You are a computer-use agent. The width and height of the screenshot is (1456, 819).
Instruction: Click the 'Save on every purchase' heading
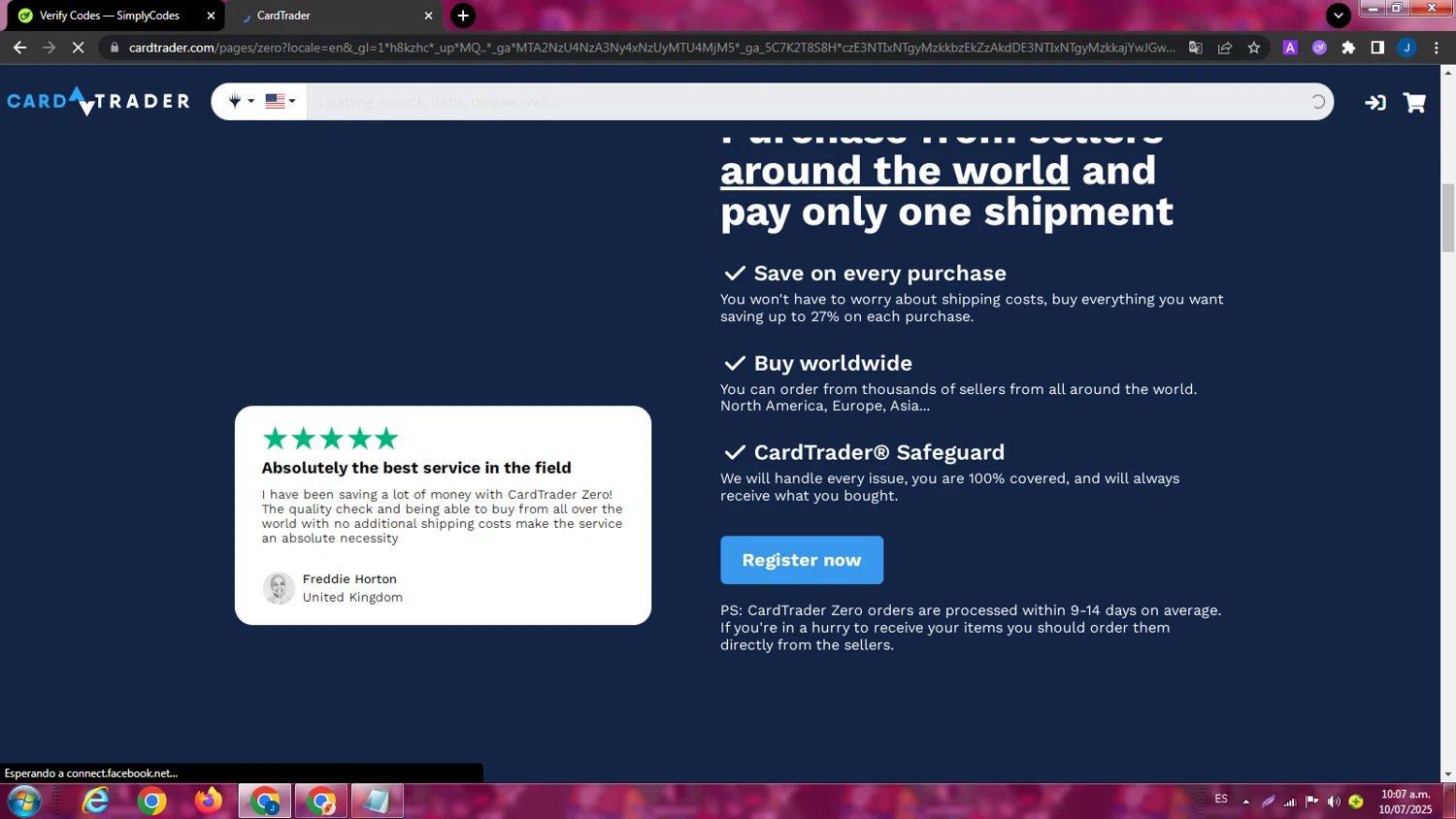tap(880, 274)
